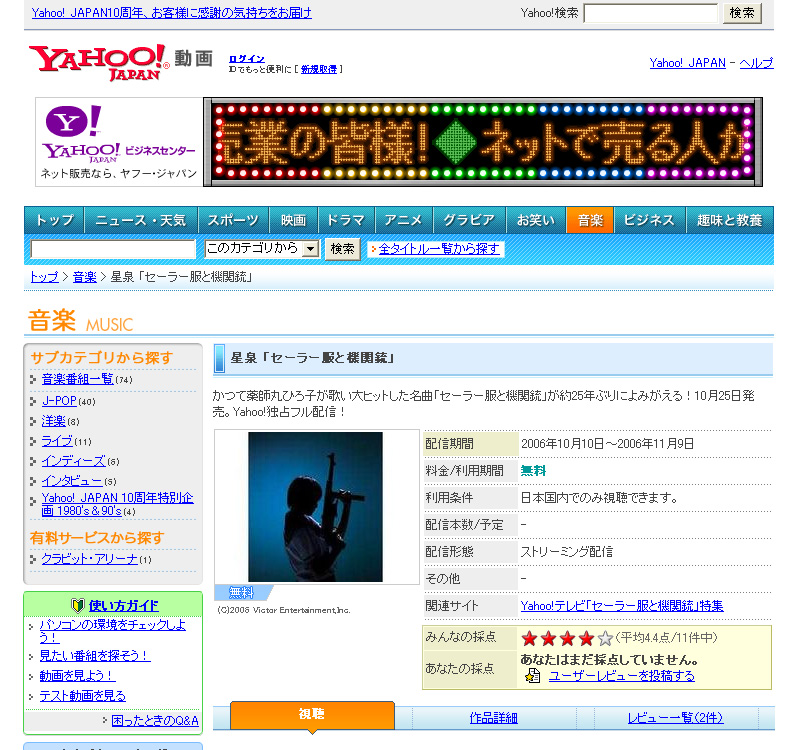The width and height of the screenshot is (800, 750).
Task: Open the J-POP subcategory
Action: pyautogui.click(x=59, y=401)
